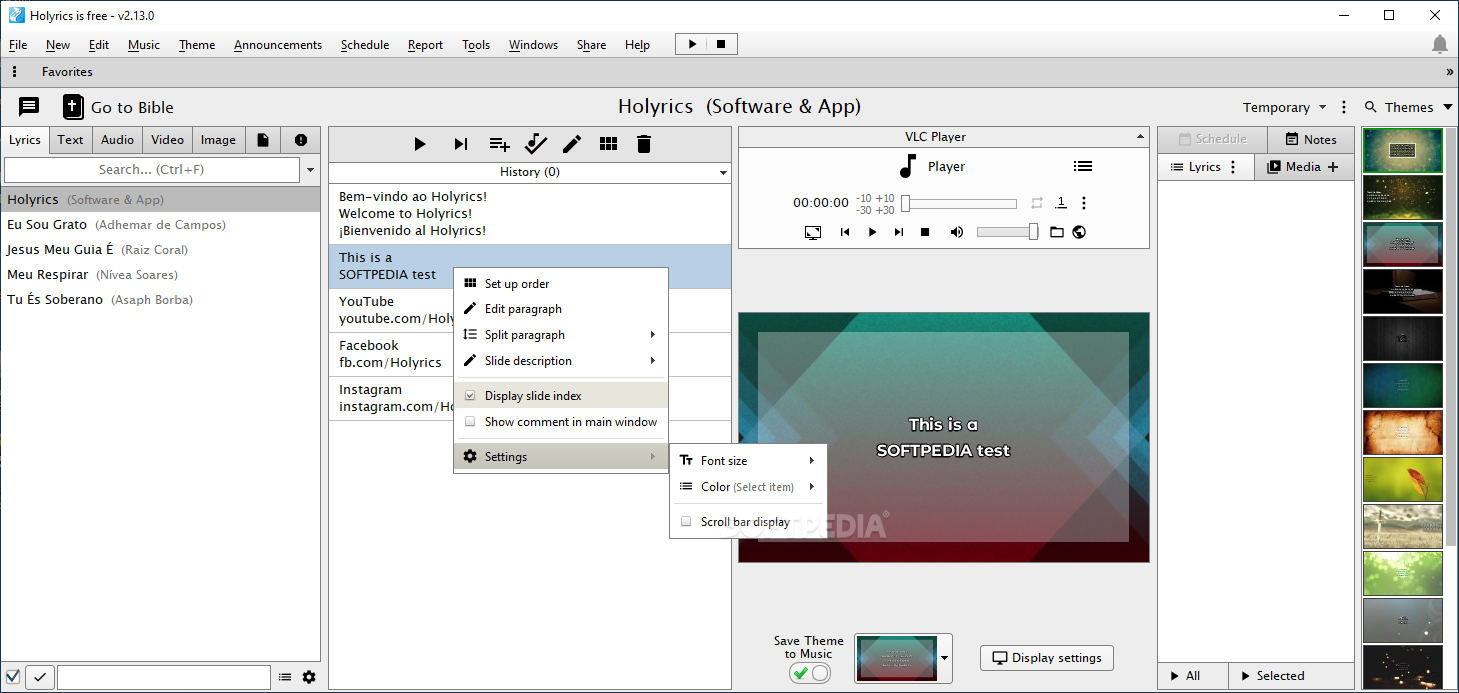
Task: Click the play button in the menu bar
Action: coord(692,44)
